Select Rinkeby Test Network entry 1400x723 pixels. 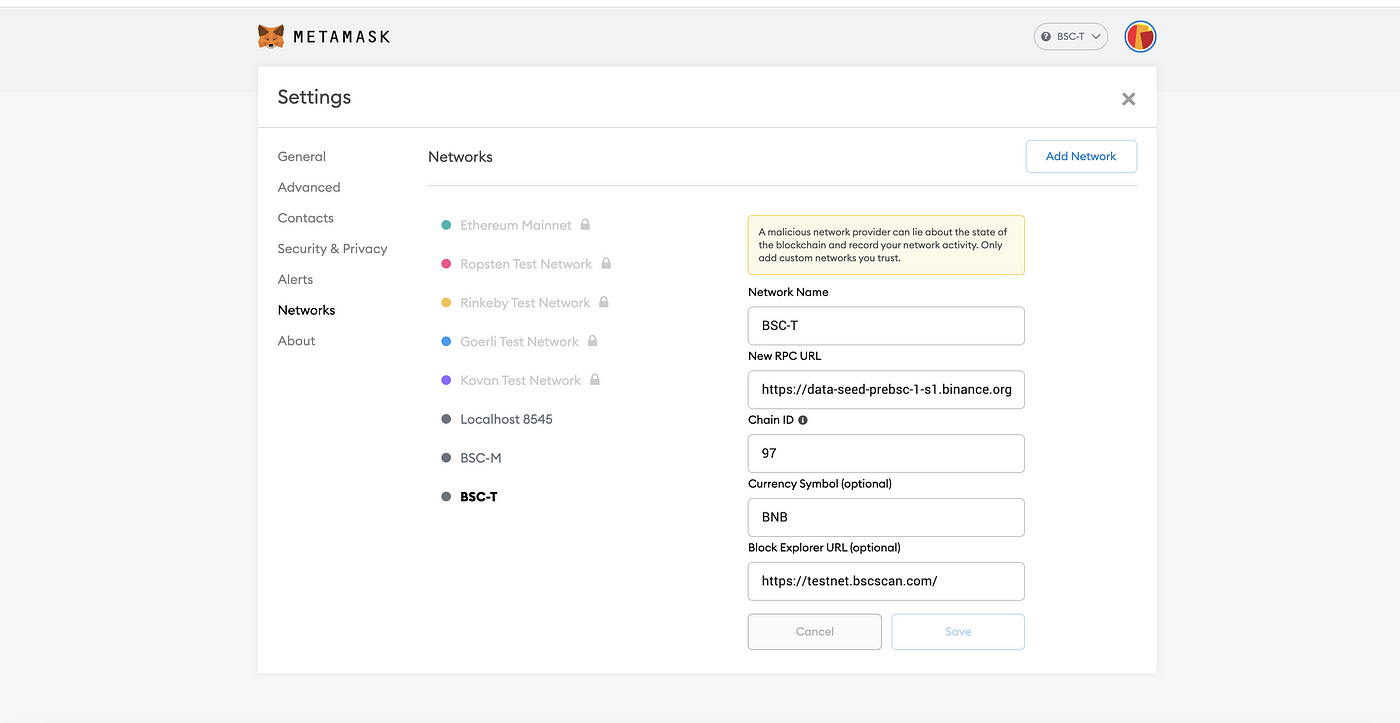tap(525, 303)
